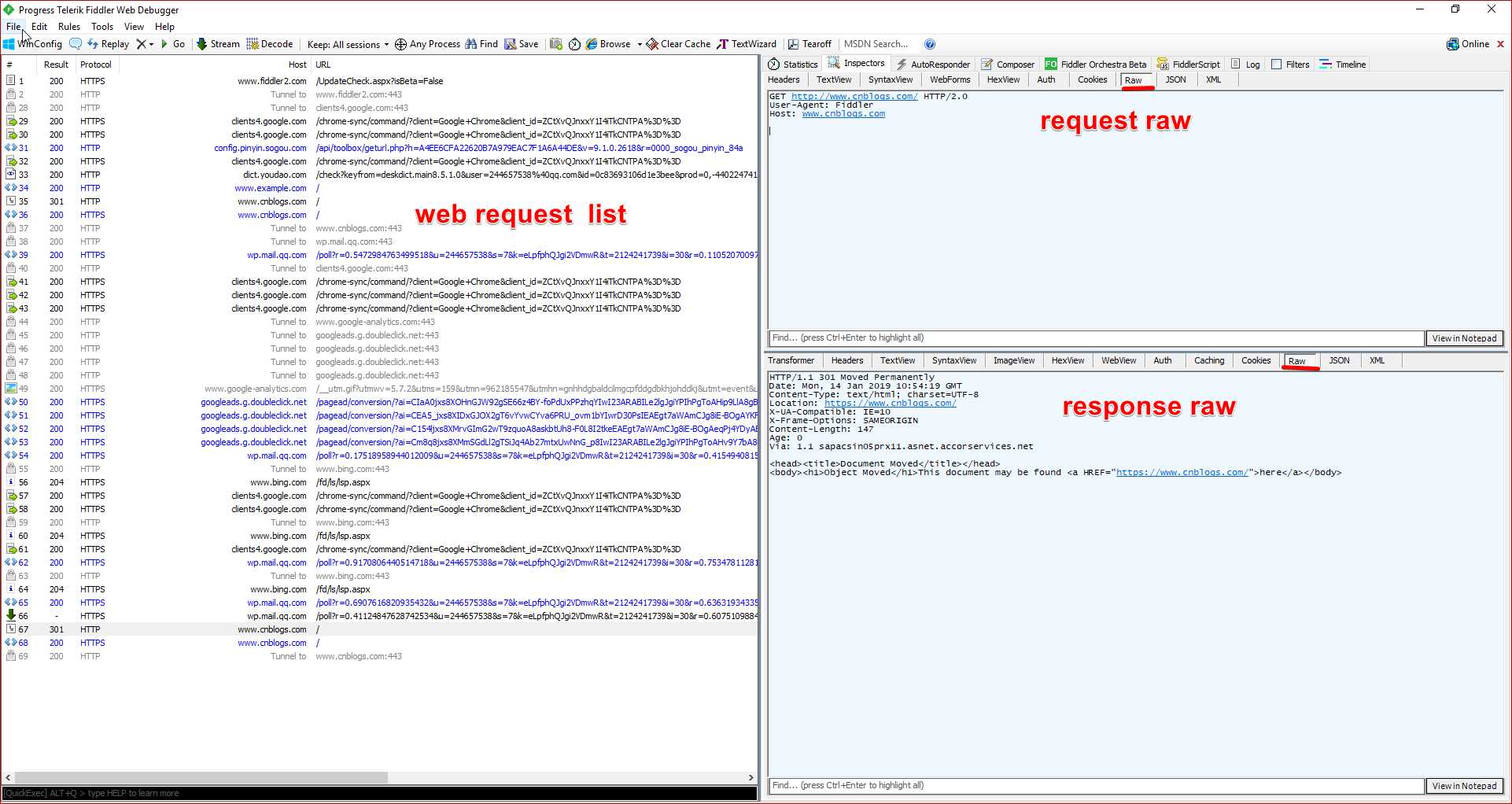
Task: Select request WebForms tab
Action: click(950, 79)
